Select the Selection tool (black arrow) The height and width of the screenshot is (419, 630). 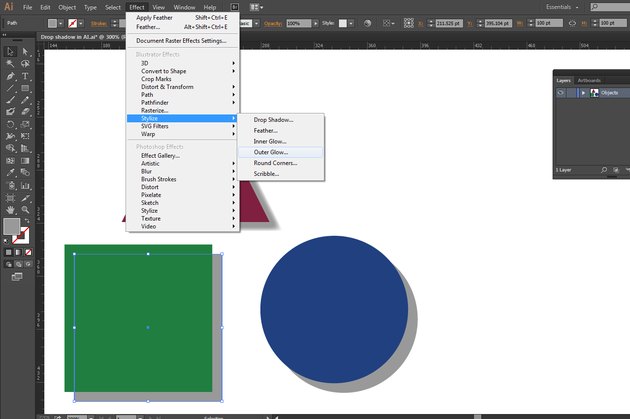click(10, 52)
